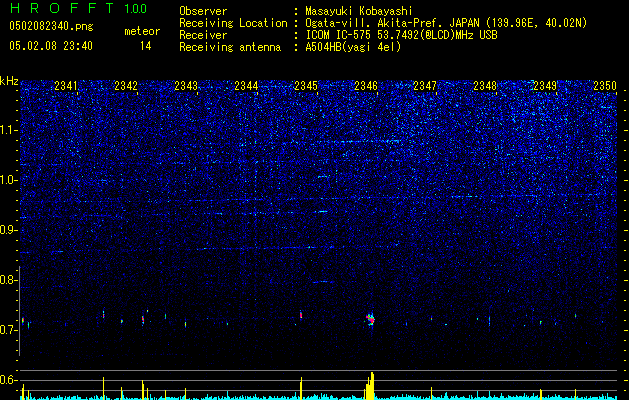The width and height of the screenshot is (629, 400).
Task: Click the meteor count value 14
Action: click(146, 46)
